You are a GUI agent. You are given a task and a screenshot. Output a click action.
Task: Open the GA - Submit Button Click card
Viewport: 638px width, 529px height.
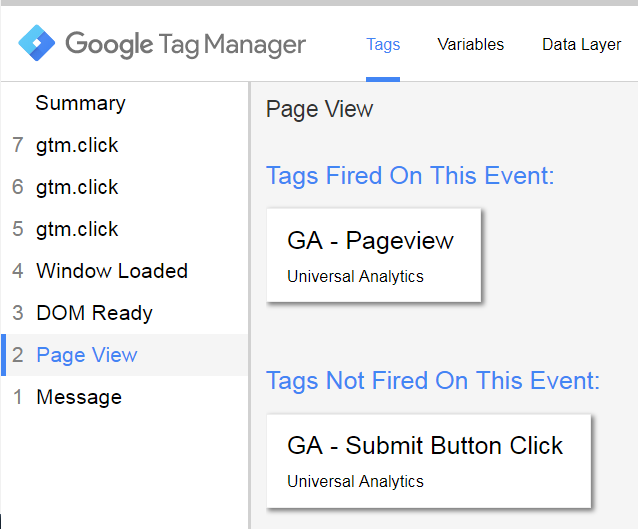click(x=428, y=461)
